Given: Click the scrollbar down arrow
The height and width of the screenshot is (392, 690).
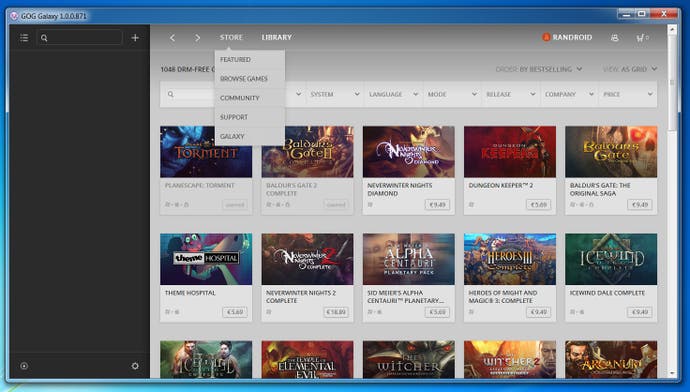Looking at the screenshot, I should 672,374.
